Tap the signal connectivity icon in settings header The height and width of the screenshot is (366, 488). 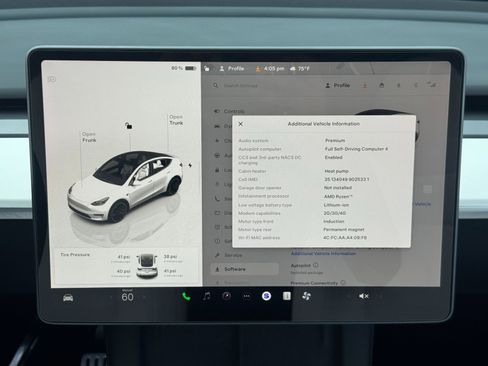point(432,85)
